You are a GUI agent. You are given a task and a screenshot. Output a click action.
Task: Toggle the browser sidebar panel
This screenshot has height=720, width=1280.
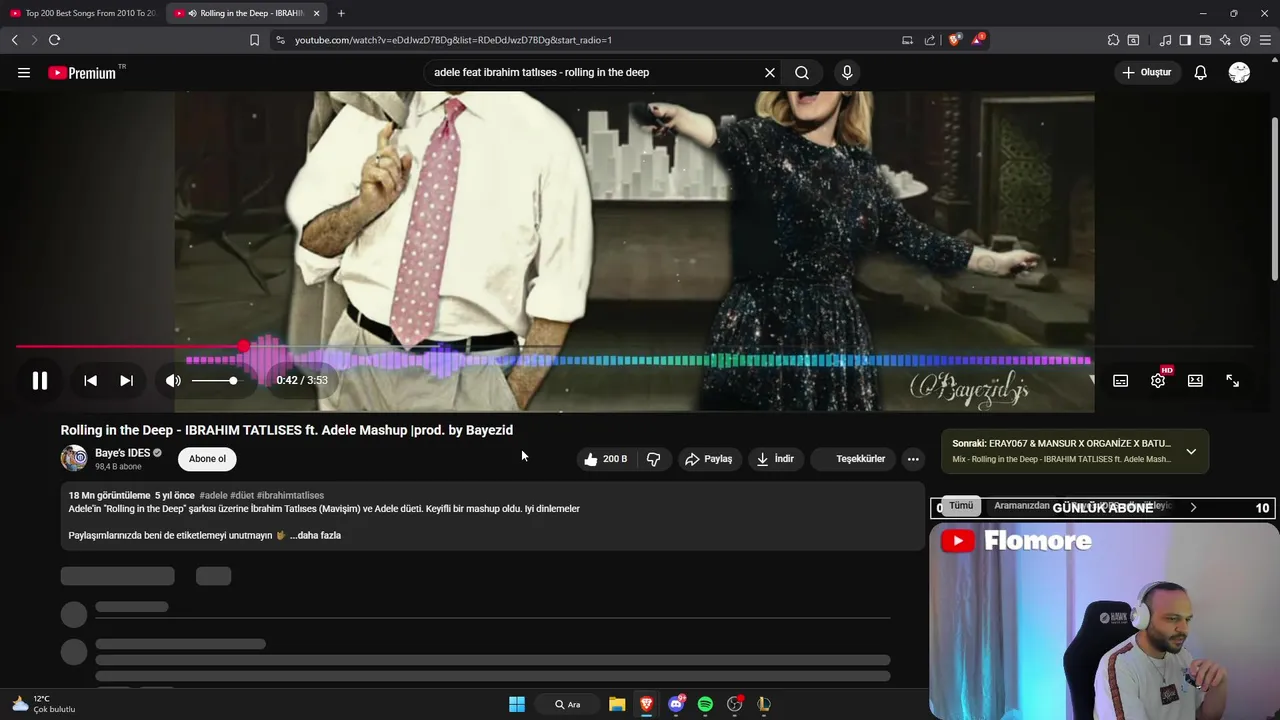click(1185, 40)
